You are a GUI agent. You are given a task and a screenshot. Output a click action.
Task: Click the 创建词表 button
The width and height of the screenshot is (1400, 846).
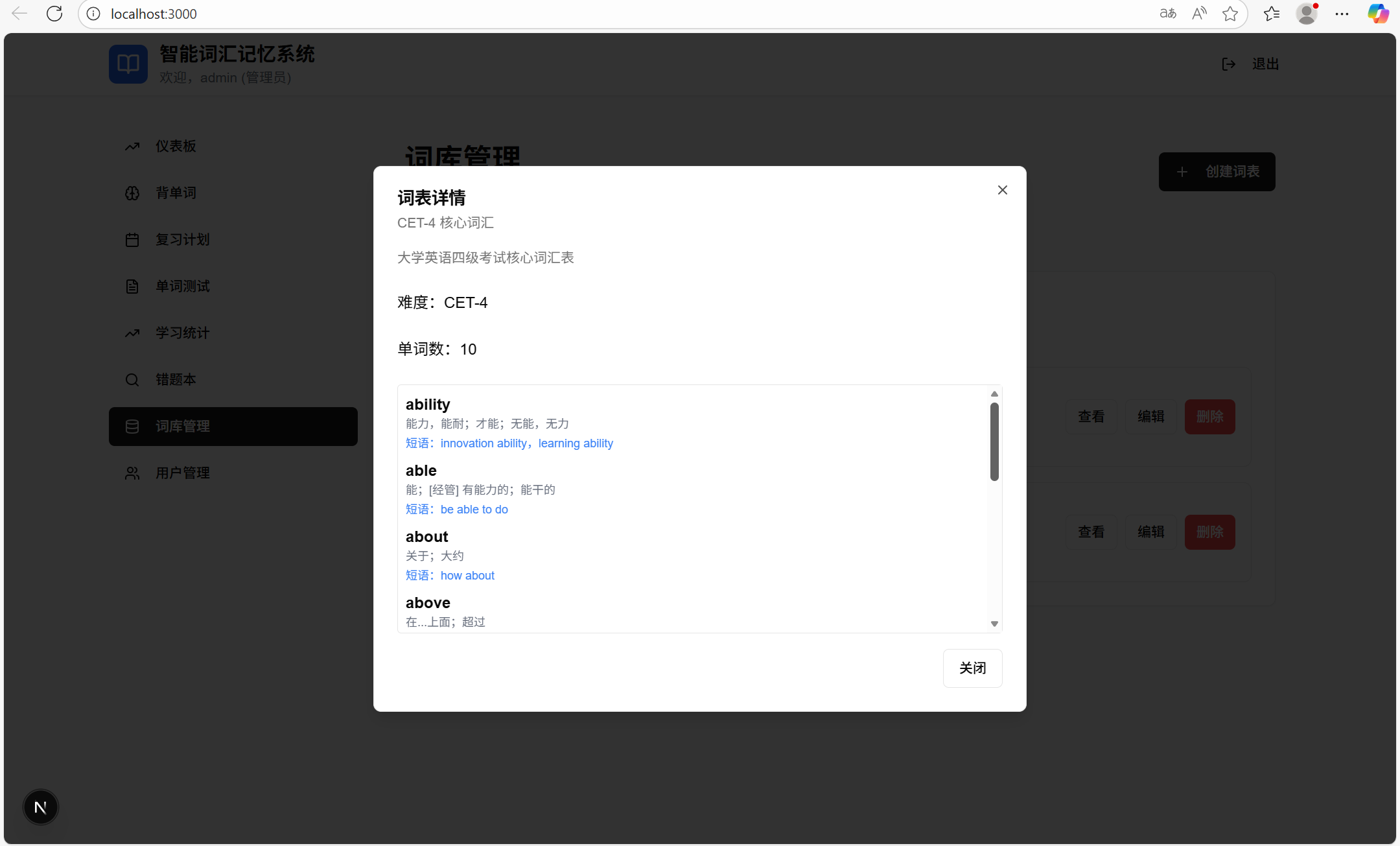[x=1216, y=171]
